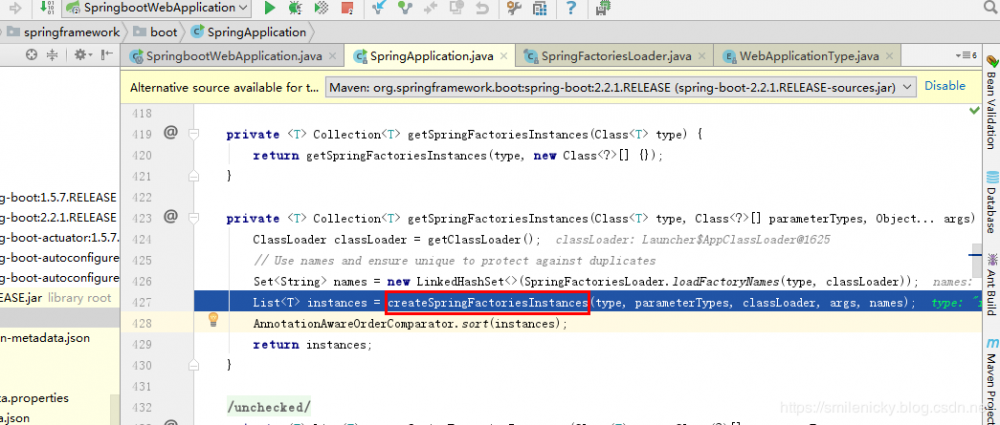Stop the running process with red square

(x=347, y=8)
